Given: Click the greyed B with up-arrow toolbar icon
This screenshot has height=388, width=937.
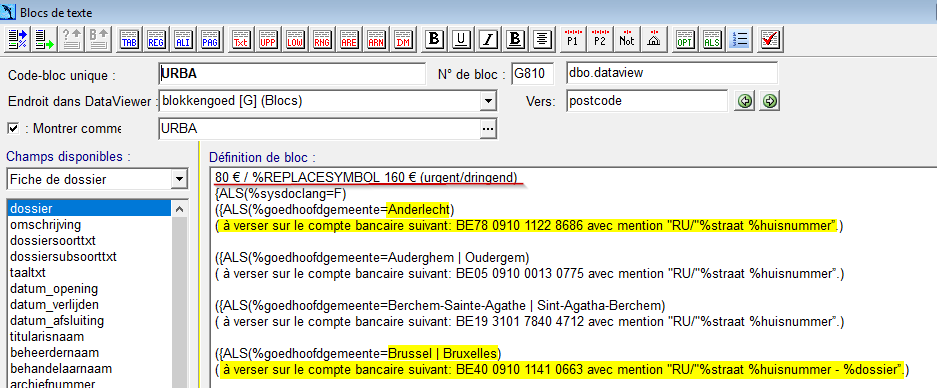Looking at the screenshot, I should pyautogui.click(x=98, y=39).
